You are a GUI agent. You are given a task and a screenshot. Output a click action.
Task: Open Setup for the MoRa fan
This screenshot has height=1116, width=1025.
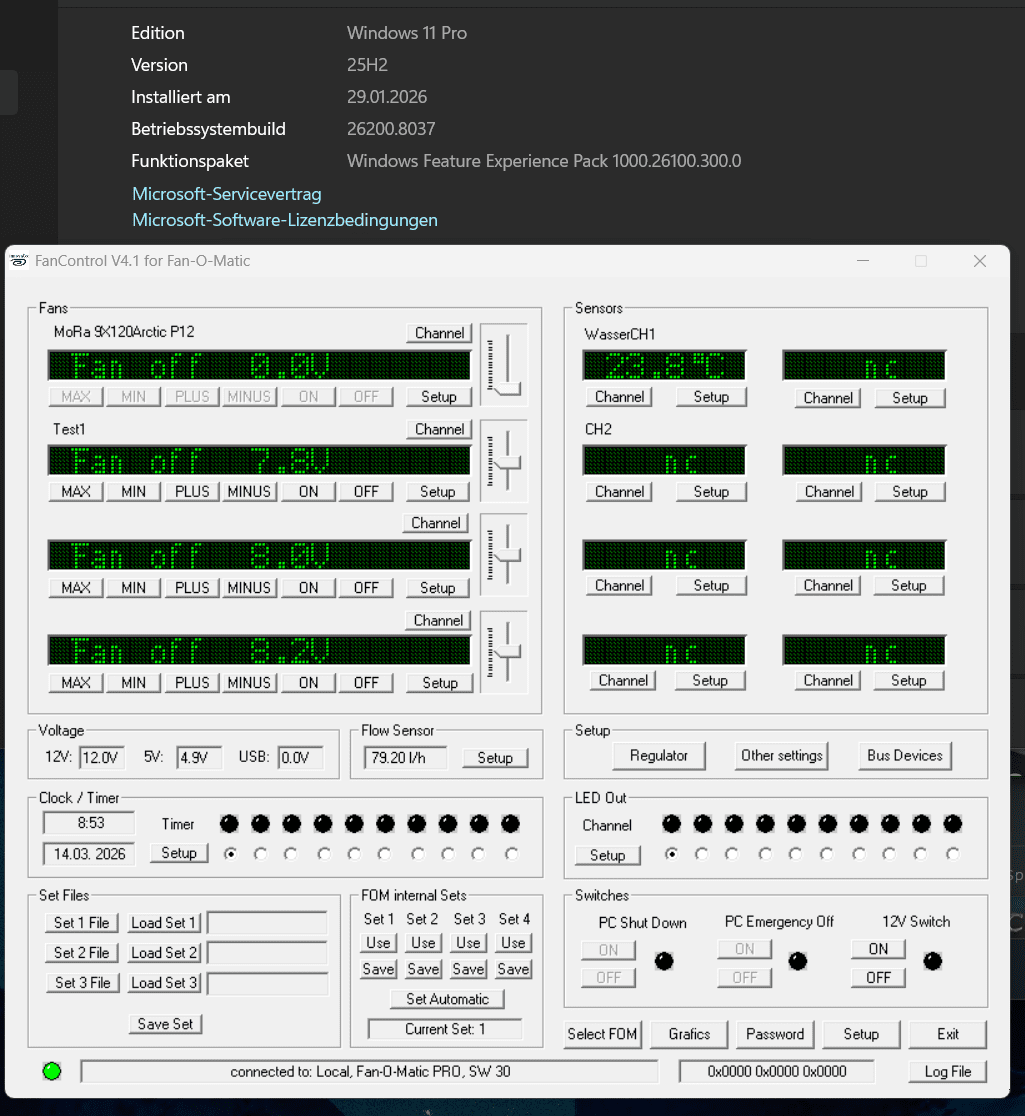tap(438, 396)
